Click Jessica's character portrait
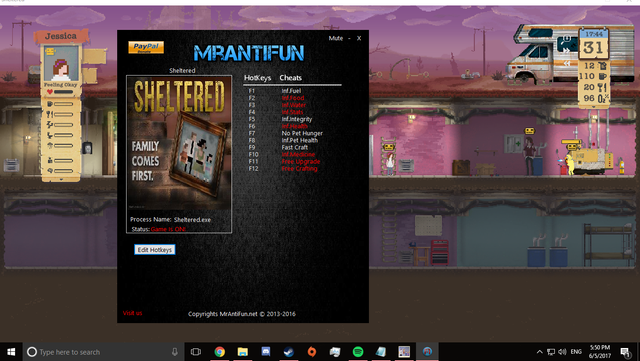This screenshot has height=361, width=640. point(61,64)
